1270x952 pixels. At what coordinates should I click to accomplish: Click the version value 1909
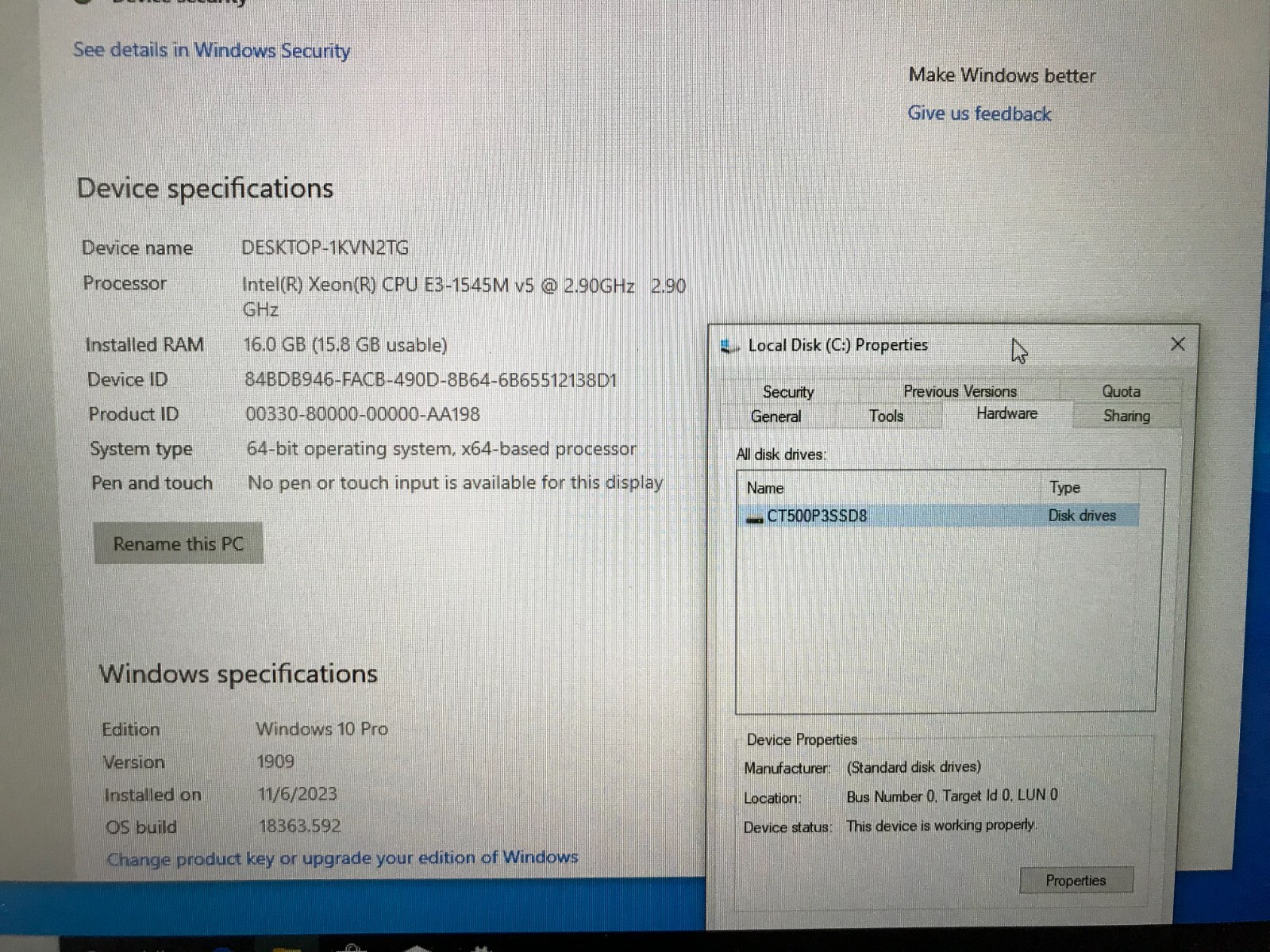[275, 762]
